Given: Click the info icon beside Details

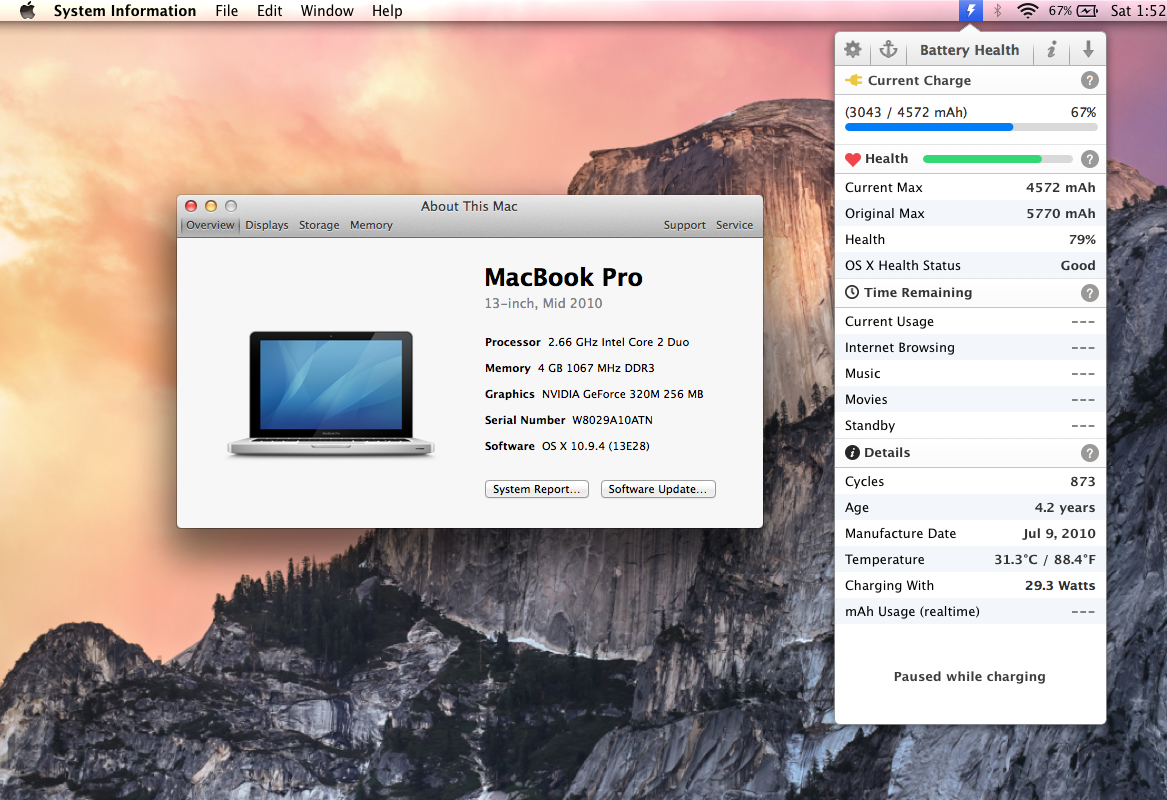Looking at the screenshot, I should point(852,452).
